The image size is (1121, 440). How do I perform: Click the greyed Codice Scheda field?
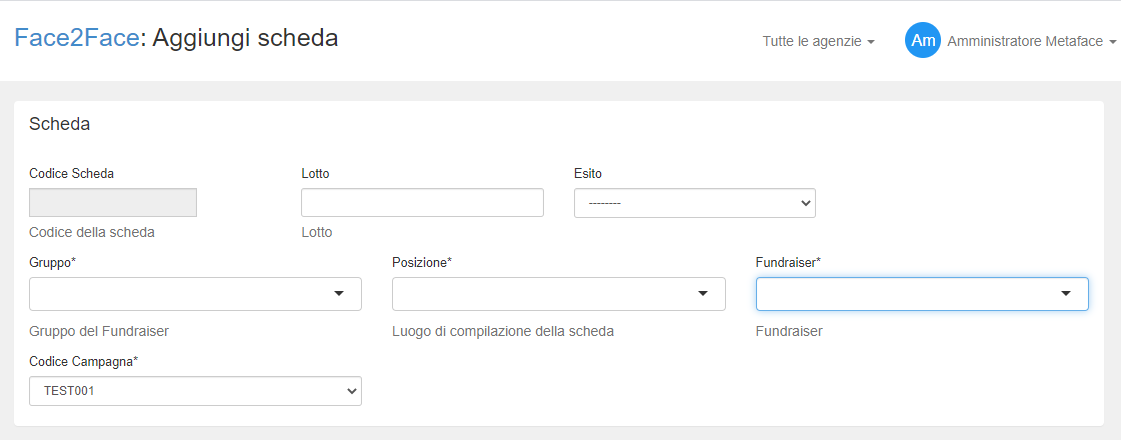[113, 203]
